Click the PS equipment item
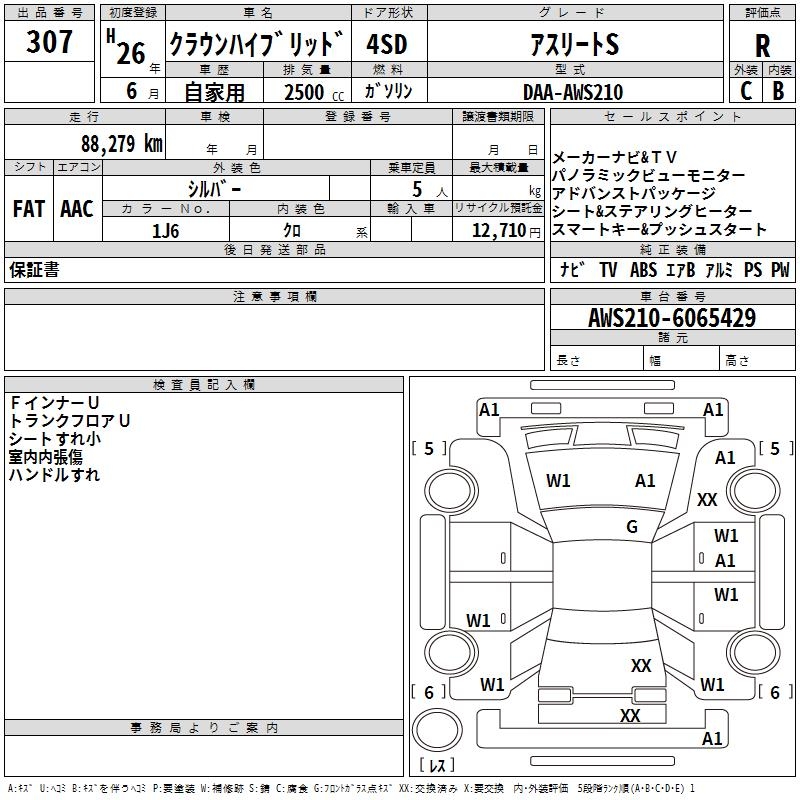This screenshot has width=800, height=800. (753, 269)
